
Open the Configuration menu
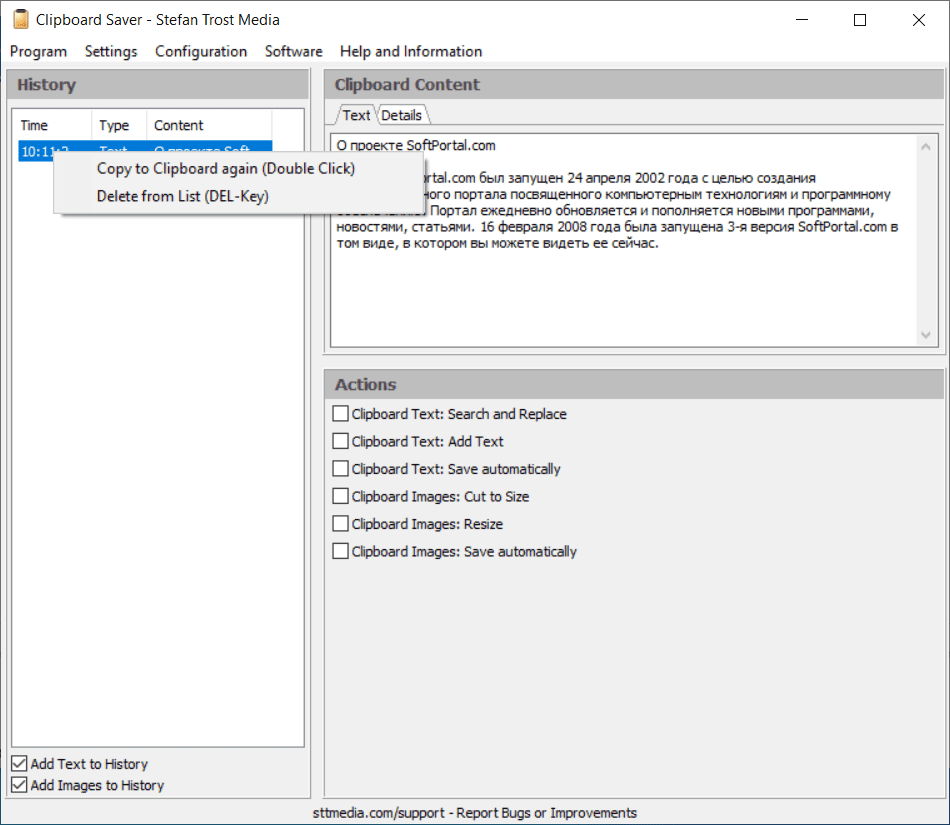point(201,51)
